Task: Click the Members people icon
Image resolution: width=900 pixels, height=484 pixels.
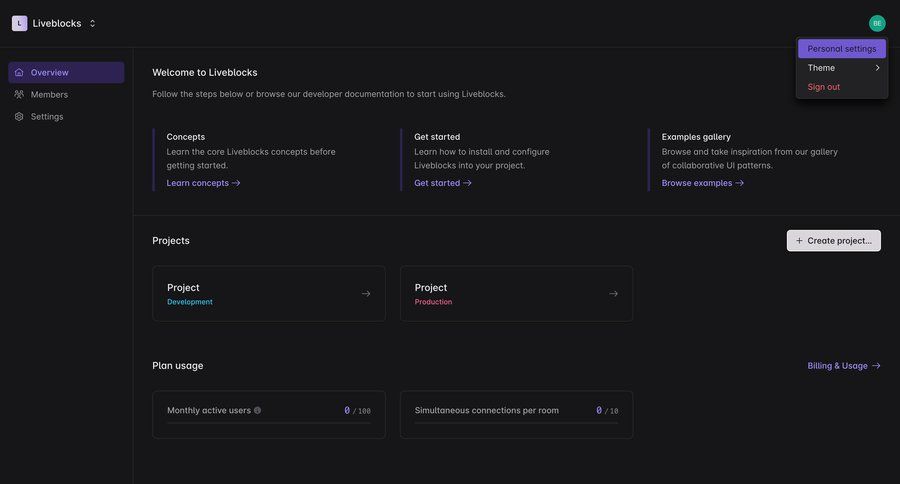Action: coord(19,94)
